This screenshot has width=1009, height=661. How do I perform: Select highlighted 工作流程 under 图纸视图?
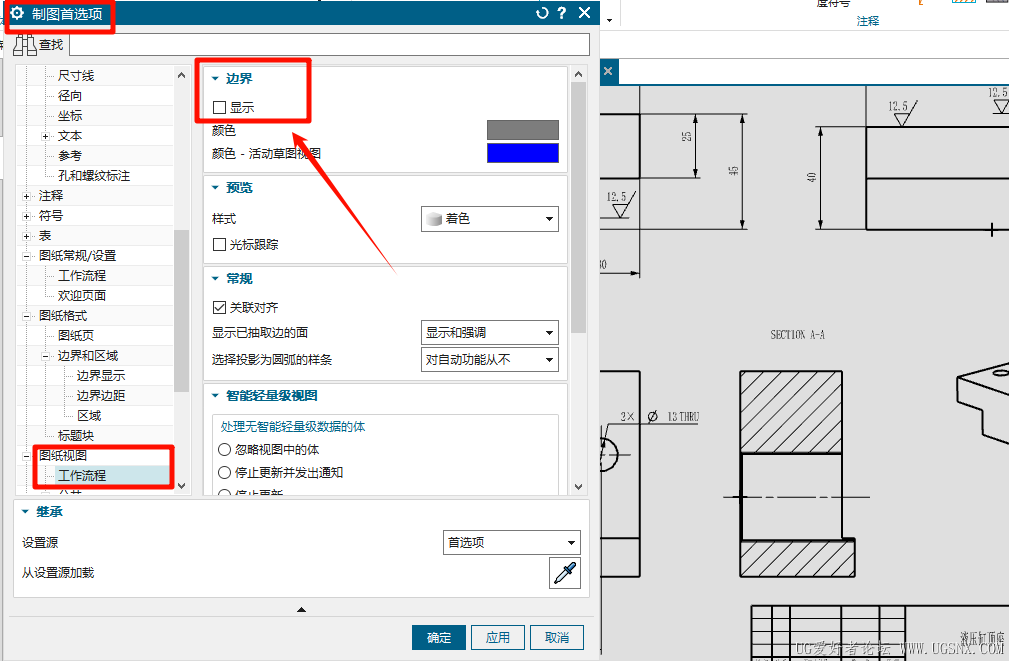[82, 476]
